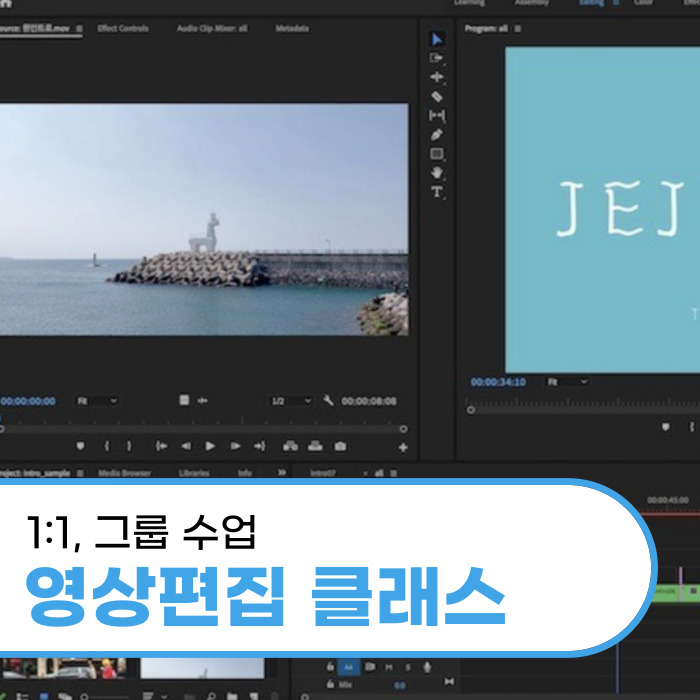The width and height of the screenshot is (700, 700).
Task: Switch to the Assembly workspace
Action: 531,3
